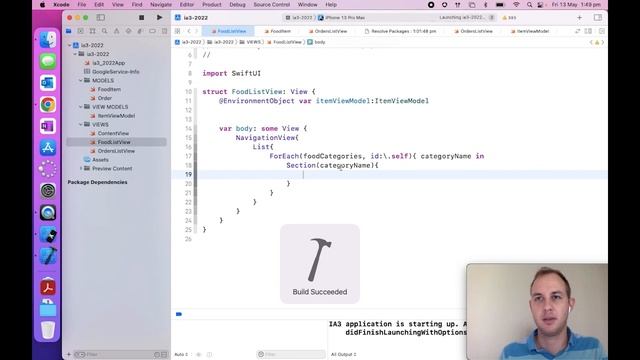This screenshot has height=360, width=640.
Task: Run the project with the play button
Action: tap(159, 18)
